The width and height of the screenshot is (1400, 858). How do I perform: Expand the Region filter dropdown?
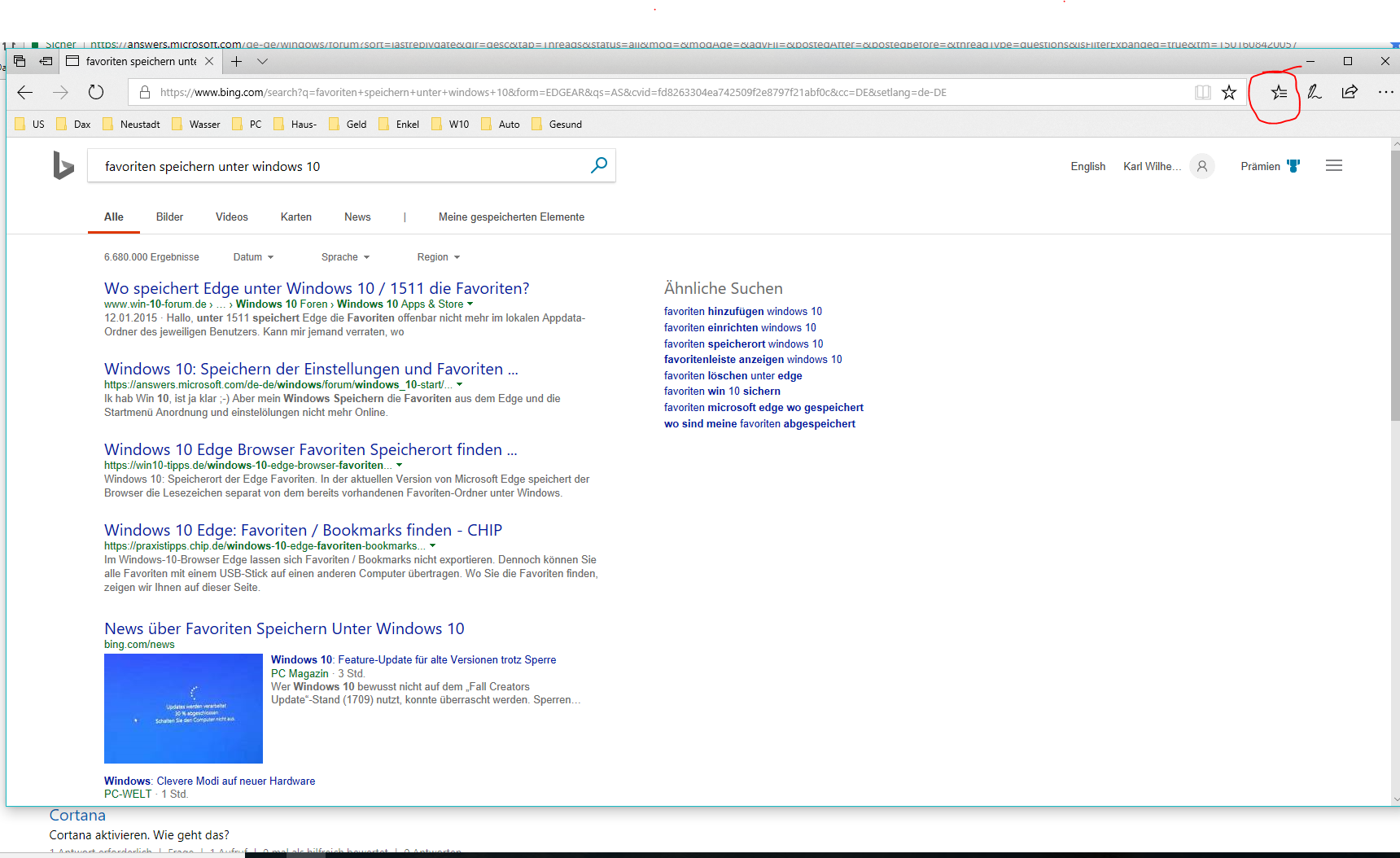(439, 257)
